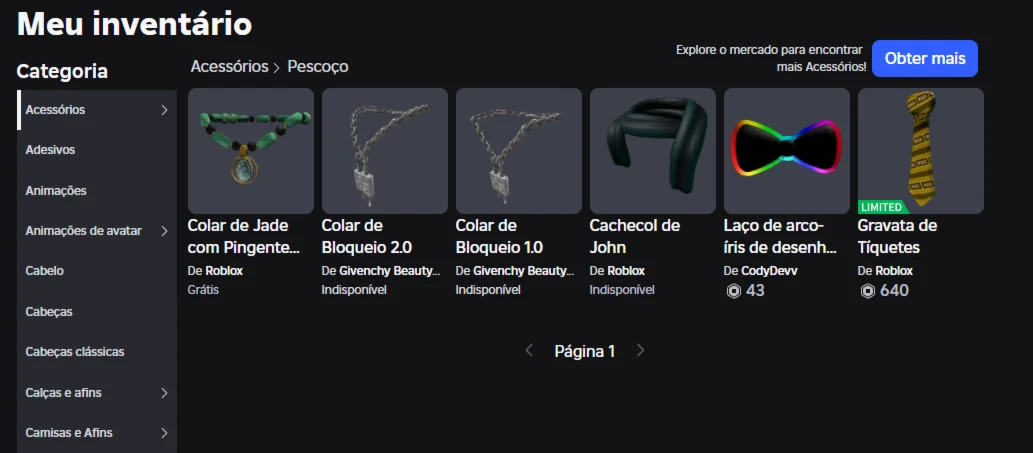Click the Robux icon next to 640
1033x453 pixels.
tap(868, 290)
